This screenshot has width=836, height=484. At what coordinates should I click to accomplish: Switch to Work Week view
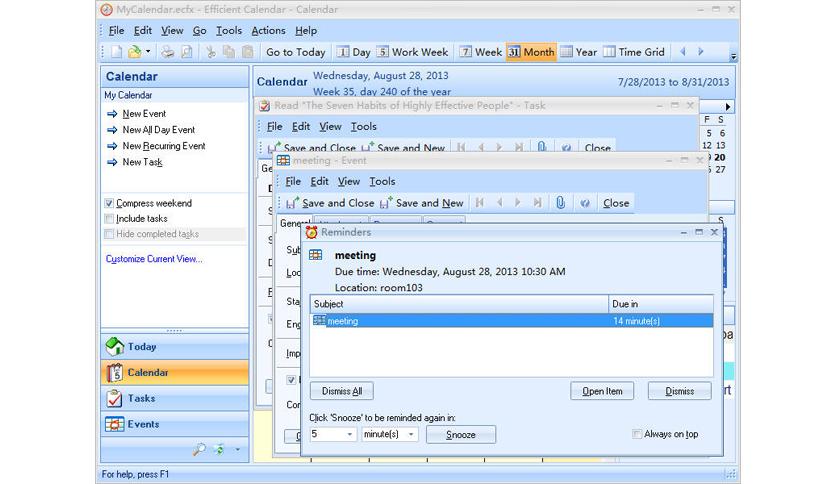(x=413, y=52)
